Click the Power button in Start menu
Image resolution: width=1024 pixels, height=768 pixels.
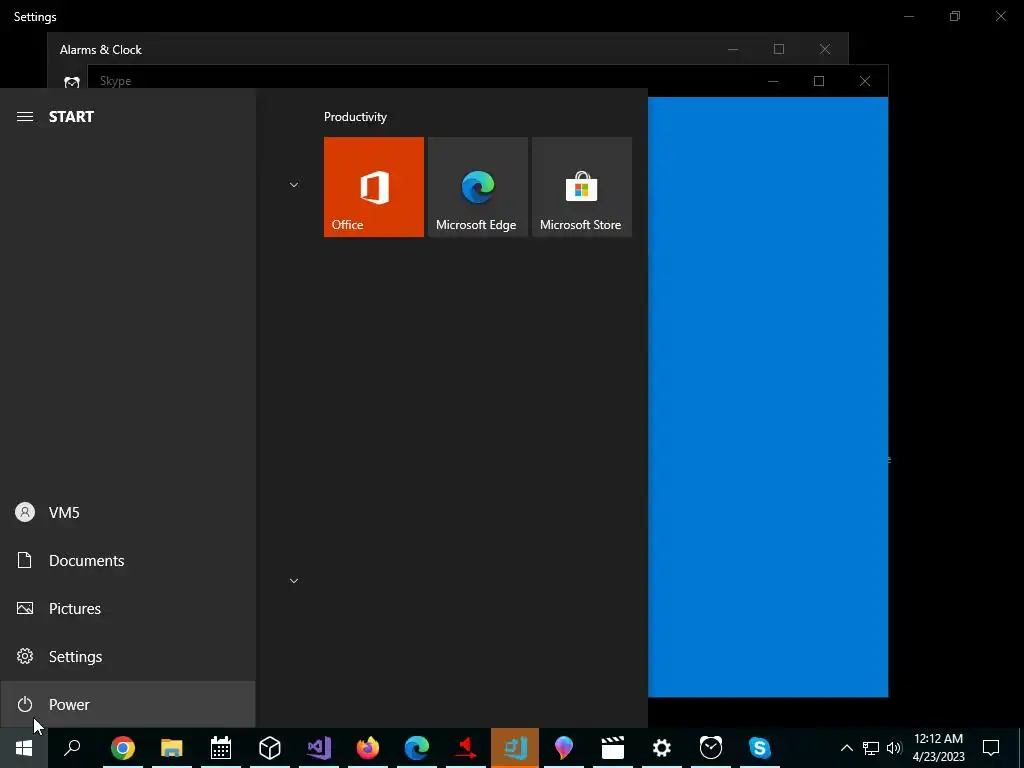[128, 704]
